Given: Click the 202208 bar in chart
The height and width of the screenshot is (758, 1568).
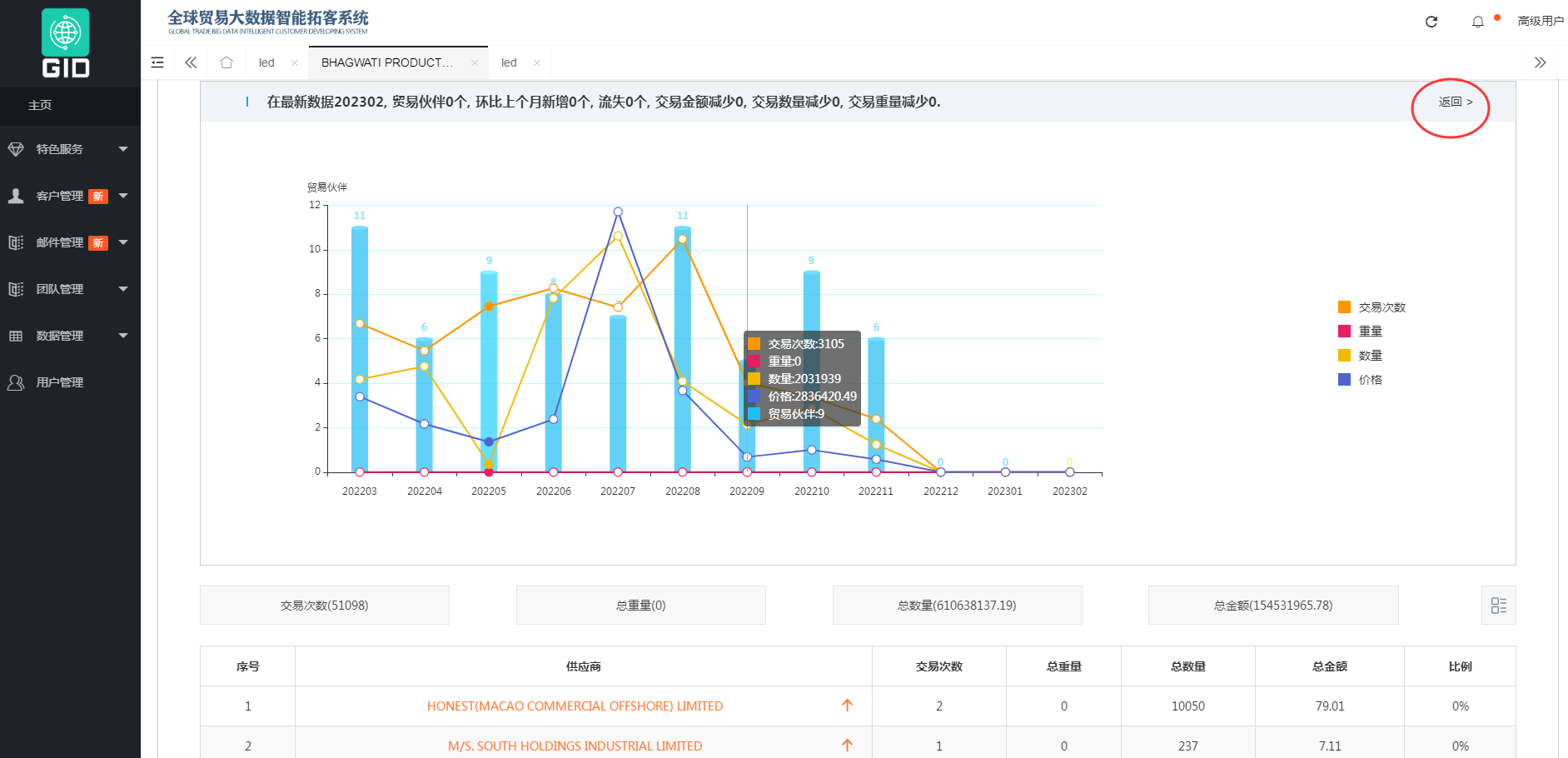Looking at the screenshot, I should click(x=683, y=349).
